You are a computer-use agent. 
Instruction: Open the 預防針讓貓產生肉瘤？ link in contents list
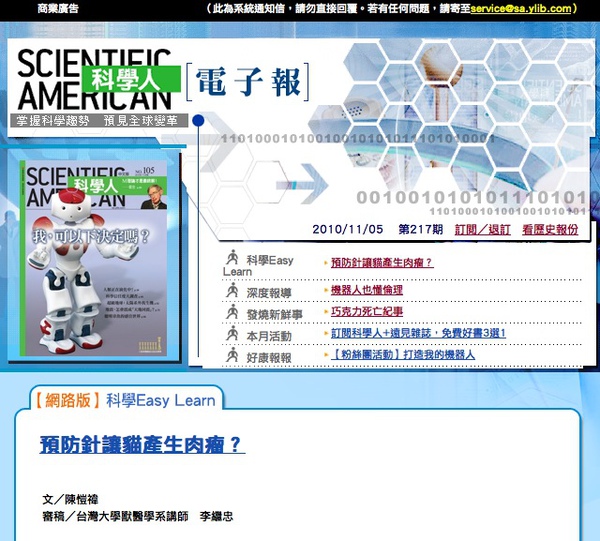382,262
